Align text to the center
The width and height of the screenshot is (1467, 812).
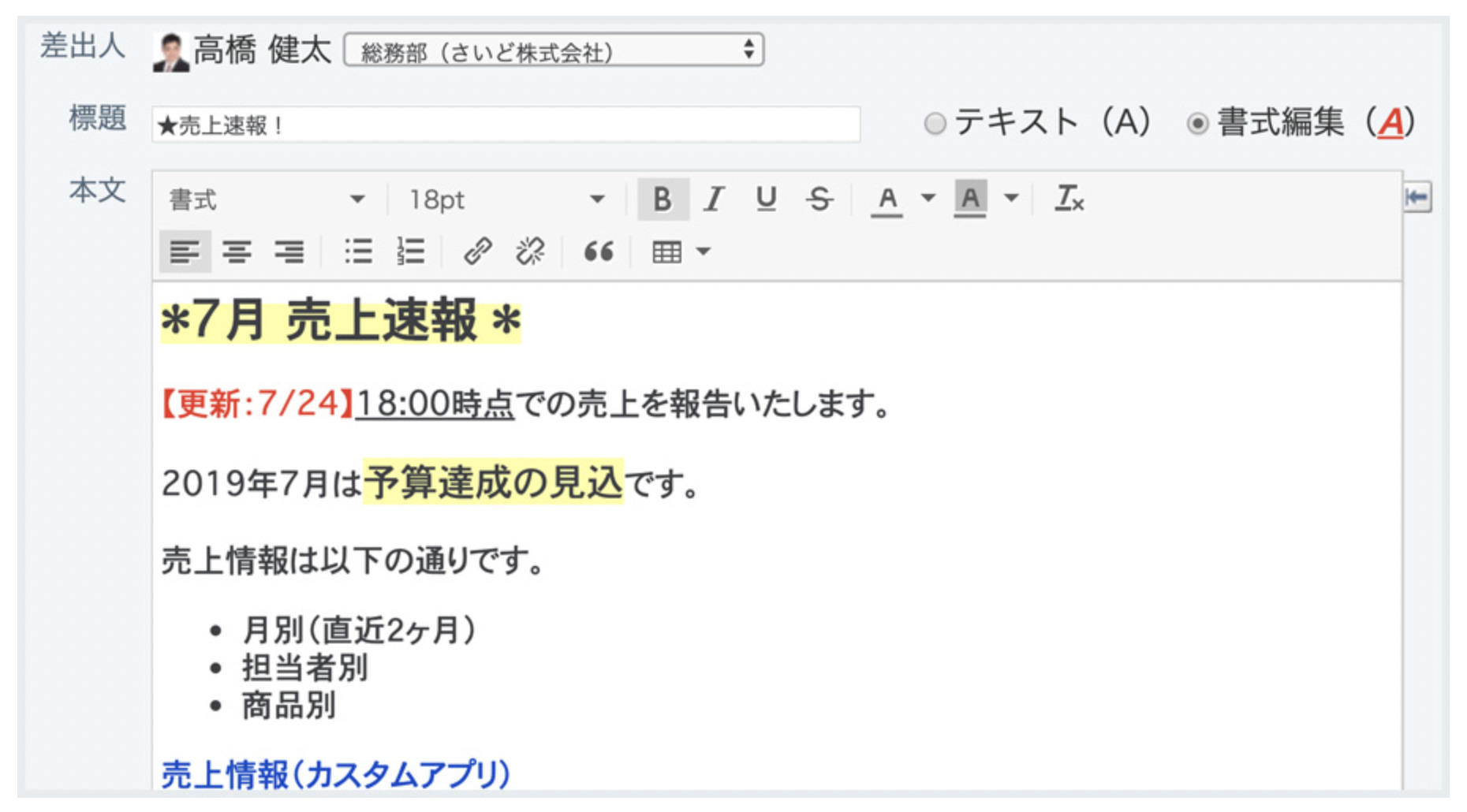click(237, 251)
